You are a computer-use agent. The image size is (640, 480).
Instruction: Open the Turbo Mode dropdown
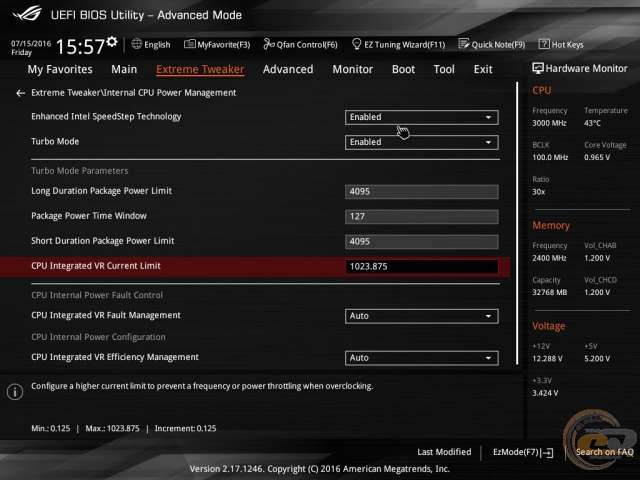pyautogui.click(x=422, y=142)
